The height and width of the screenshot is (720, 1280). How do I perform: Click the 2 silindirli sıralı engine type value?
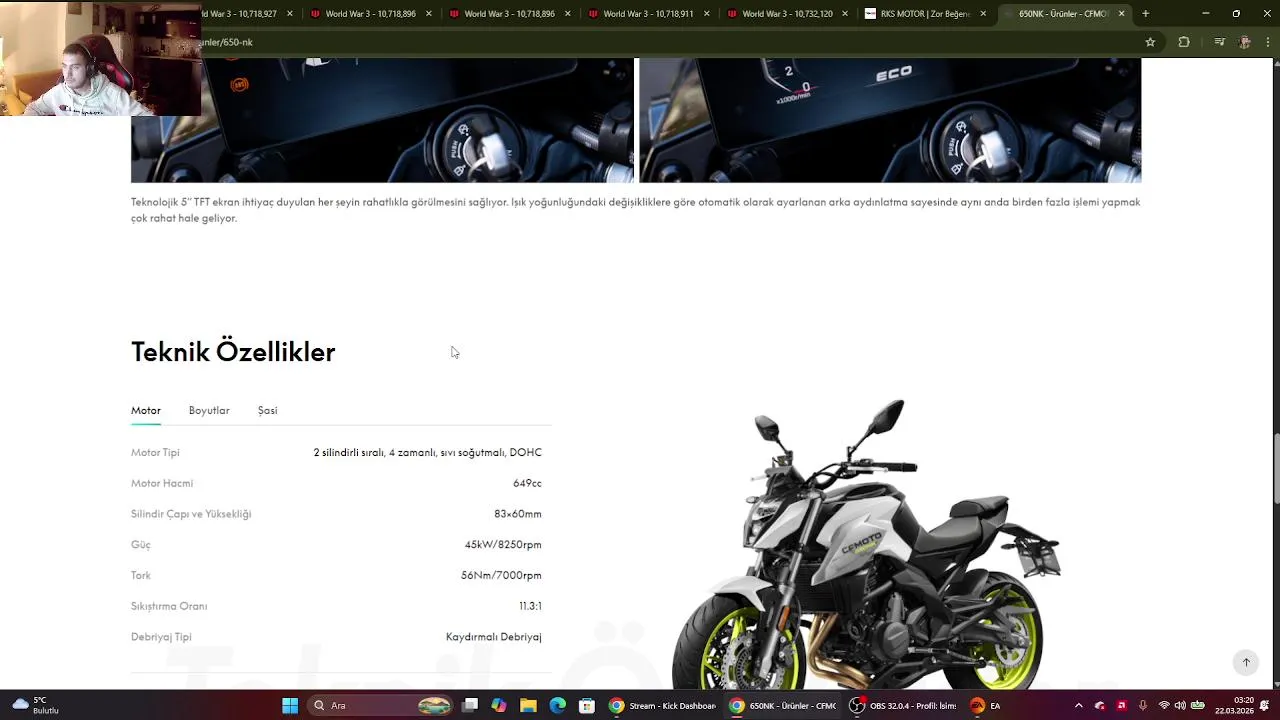click(x=428, y=453)
